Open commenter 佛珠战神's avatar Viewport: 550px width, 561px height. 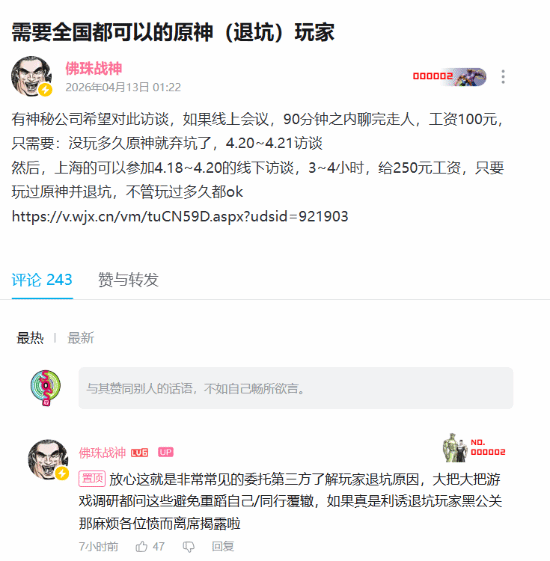coord(48,459)
